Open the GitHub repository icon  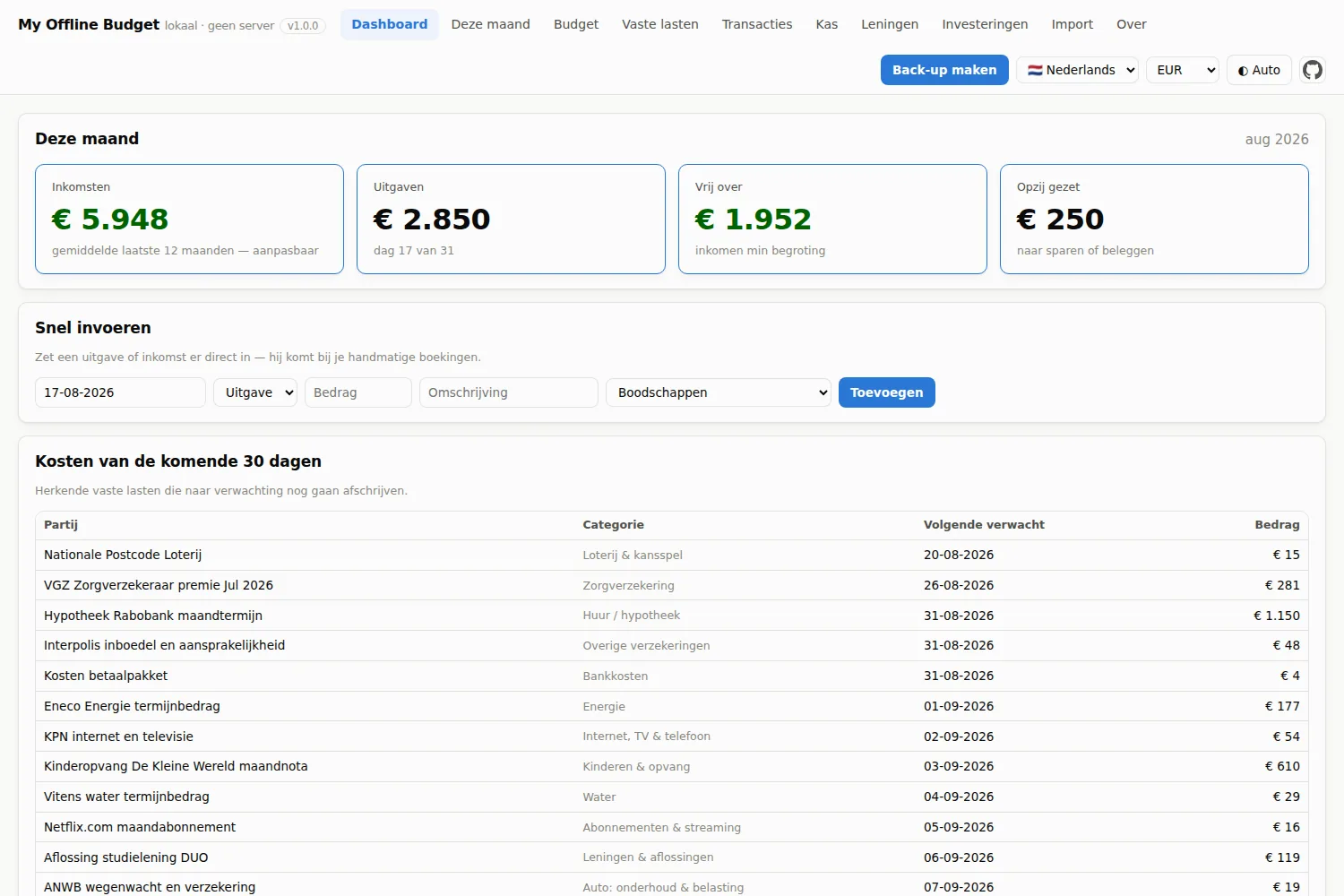(1313, 70)
